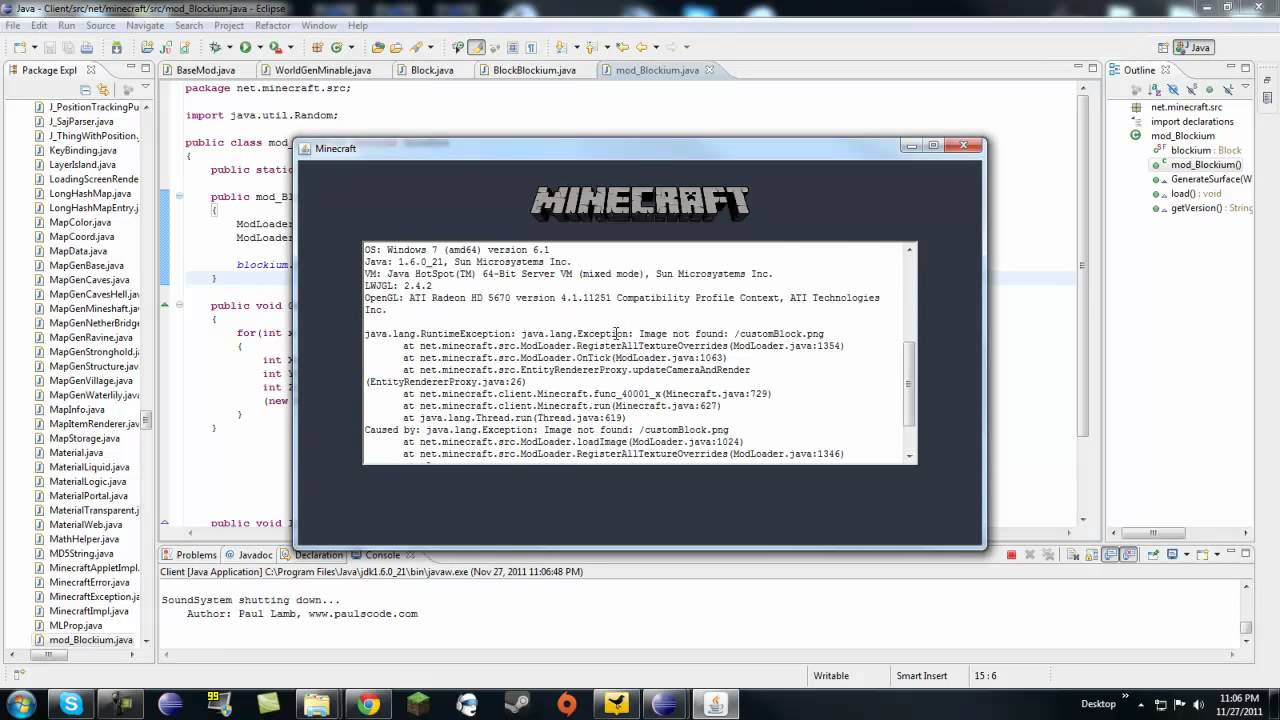Click the Next Annotation icon
Screen dimensions: 1280x720
[560, 47]
